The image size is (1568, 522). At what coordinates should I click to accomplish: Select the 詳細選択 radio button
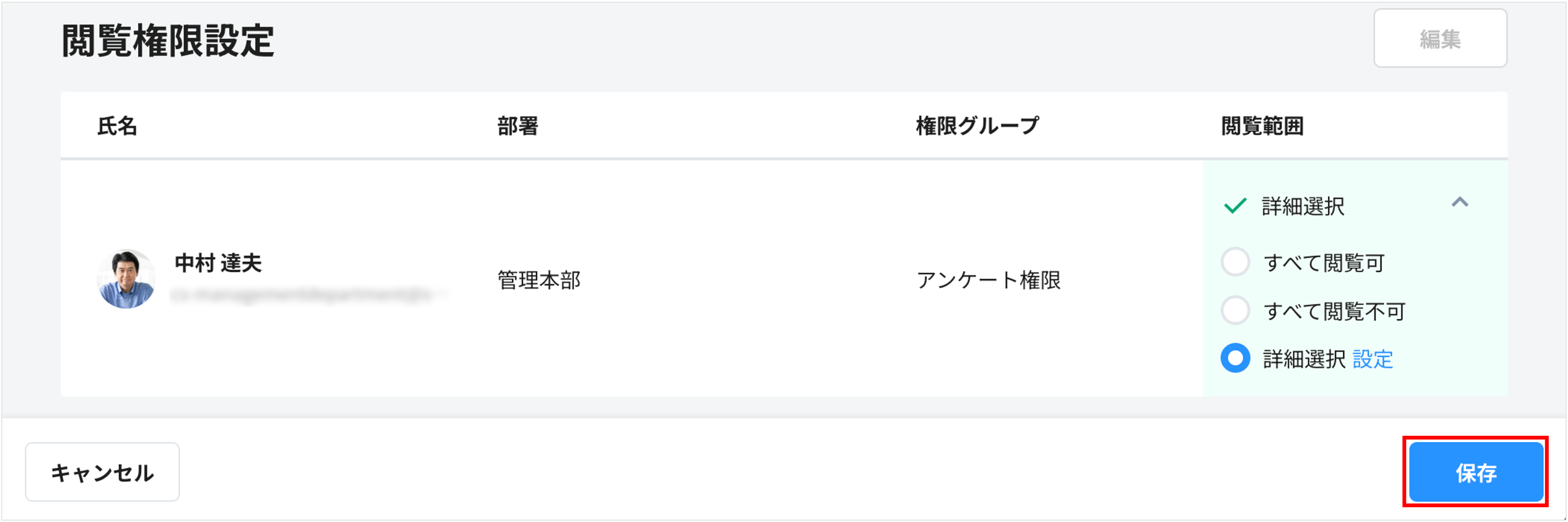[1235, 358]
